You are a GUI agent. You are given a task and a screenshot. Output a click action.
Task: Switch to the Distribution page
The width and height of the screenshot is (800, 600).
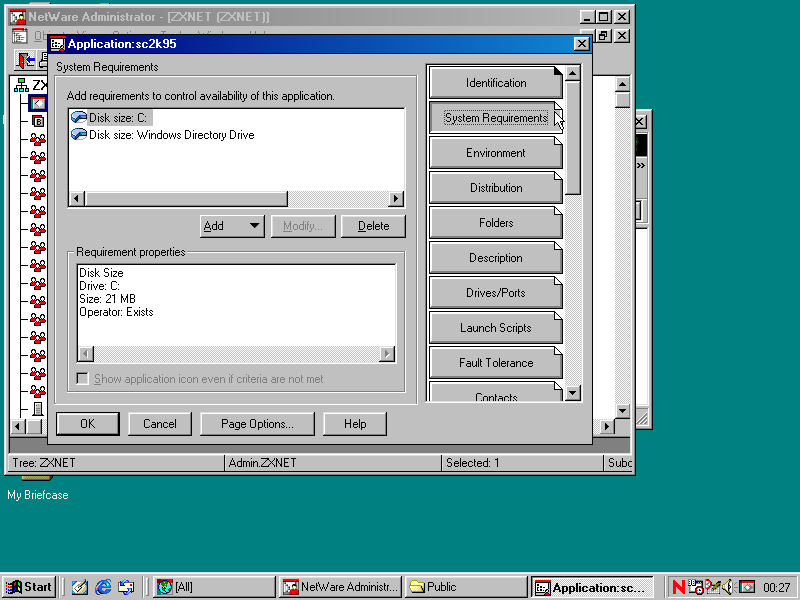[496, 188]
